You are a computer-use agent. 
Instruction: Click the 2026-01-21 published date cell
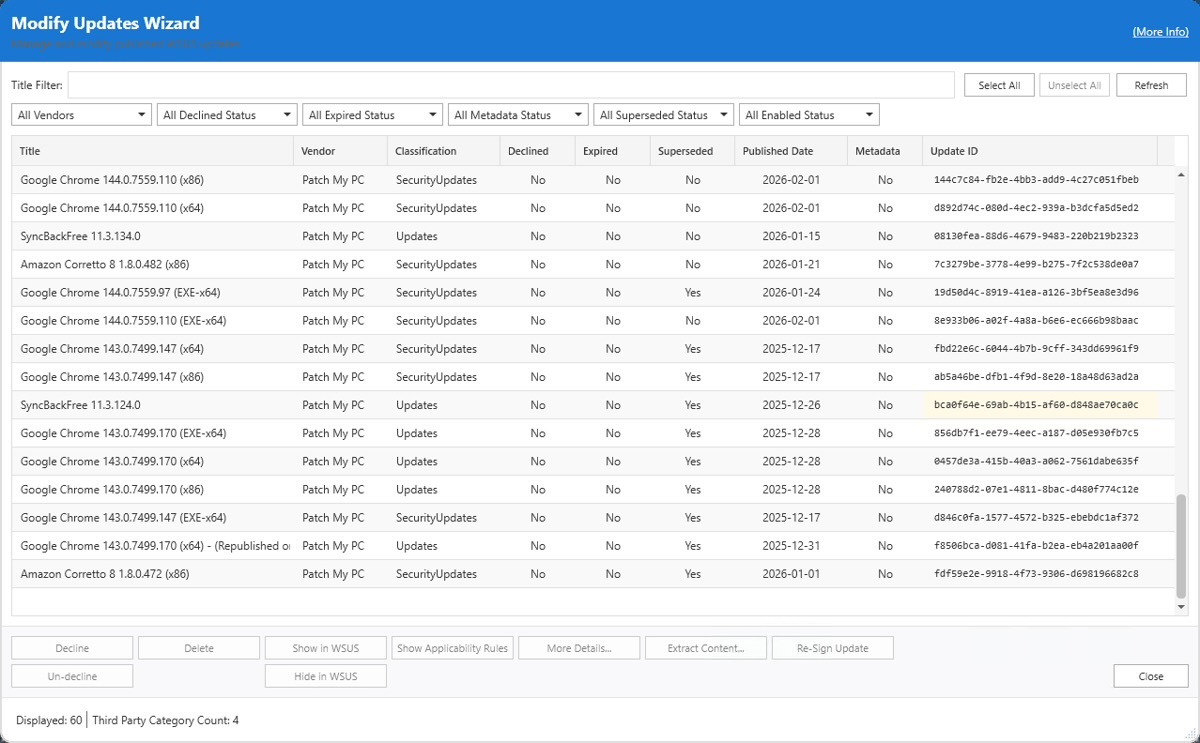point(791,264)
